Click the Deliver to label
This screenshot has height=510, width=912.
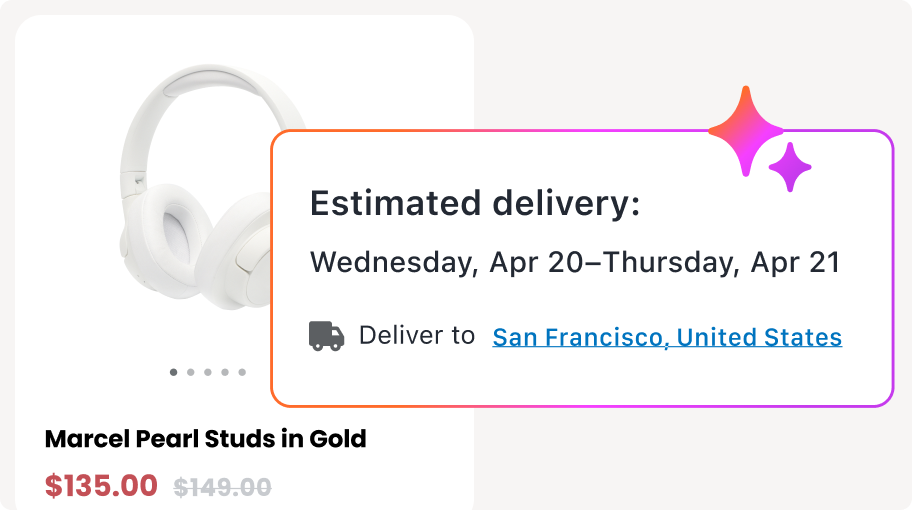[x=416, y=336]
